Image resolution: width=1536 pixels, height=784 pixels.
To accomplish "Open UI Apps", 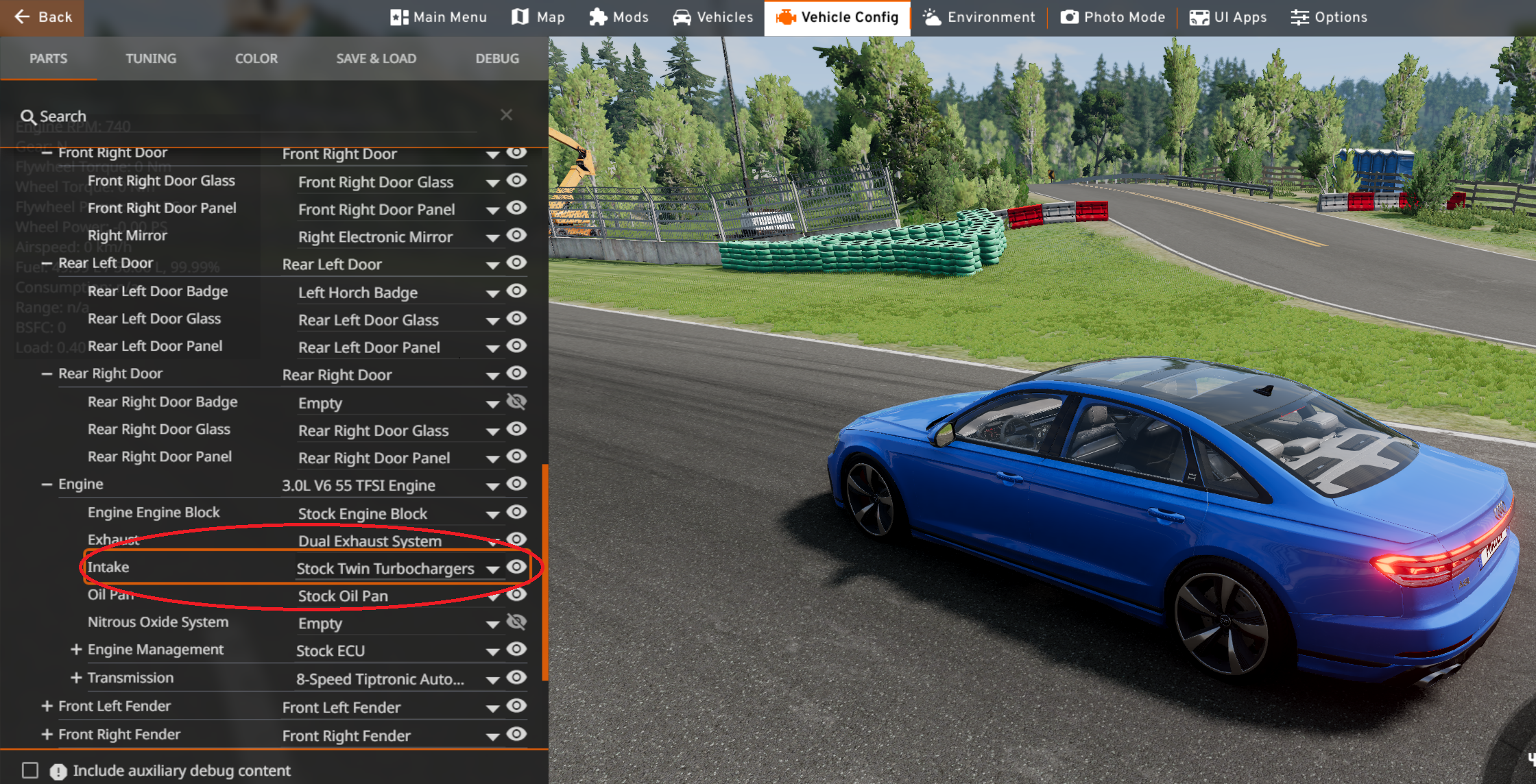I will (x=1227, y=17).
